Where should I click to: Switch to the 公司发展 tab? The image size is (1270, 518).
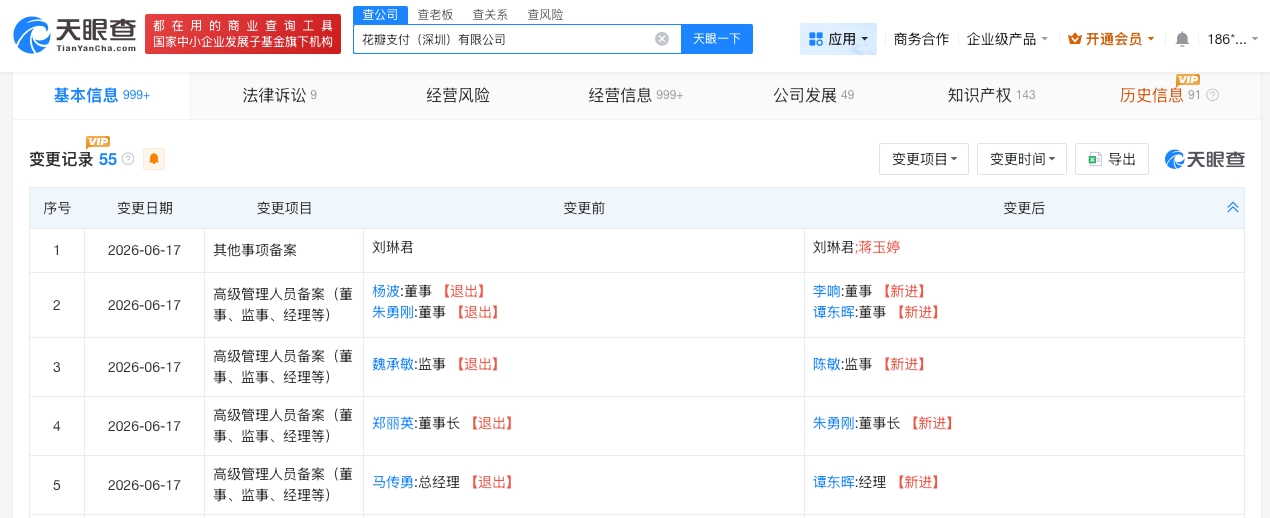click(813, 95)
